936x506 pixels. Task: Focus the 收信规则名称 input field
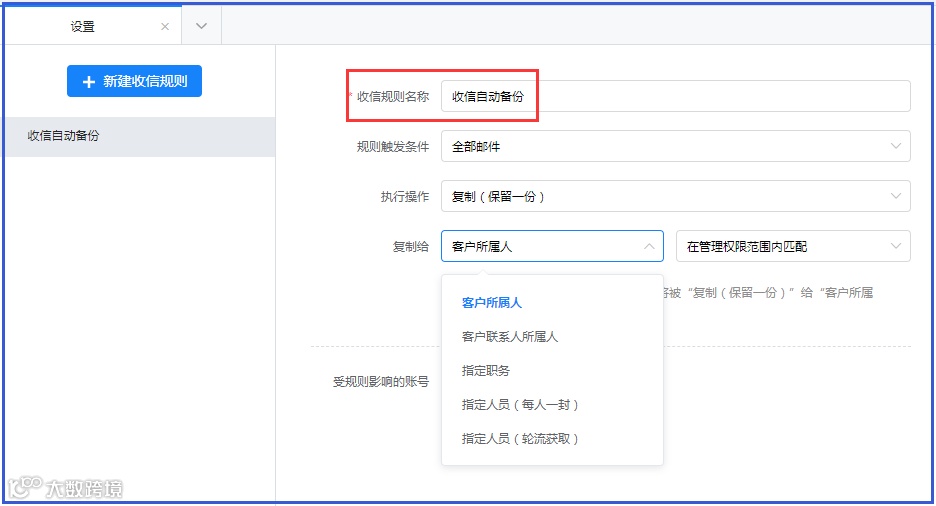[x=676, y=96]
